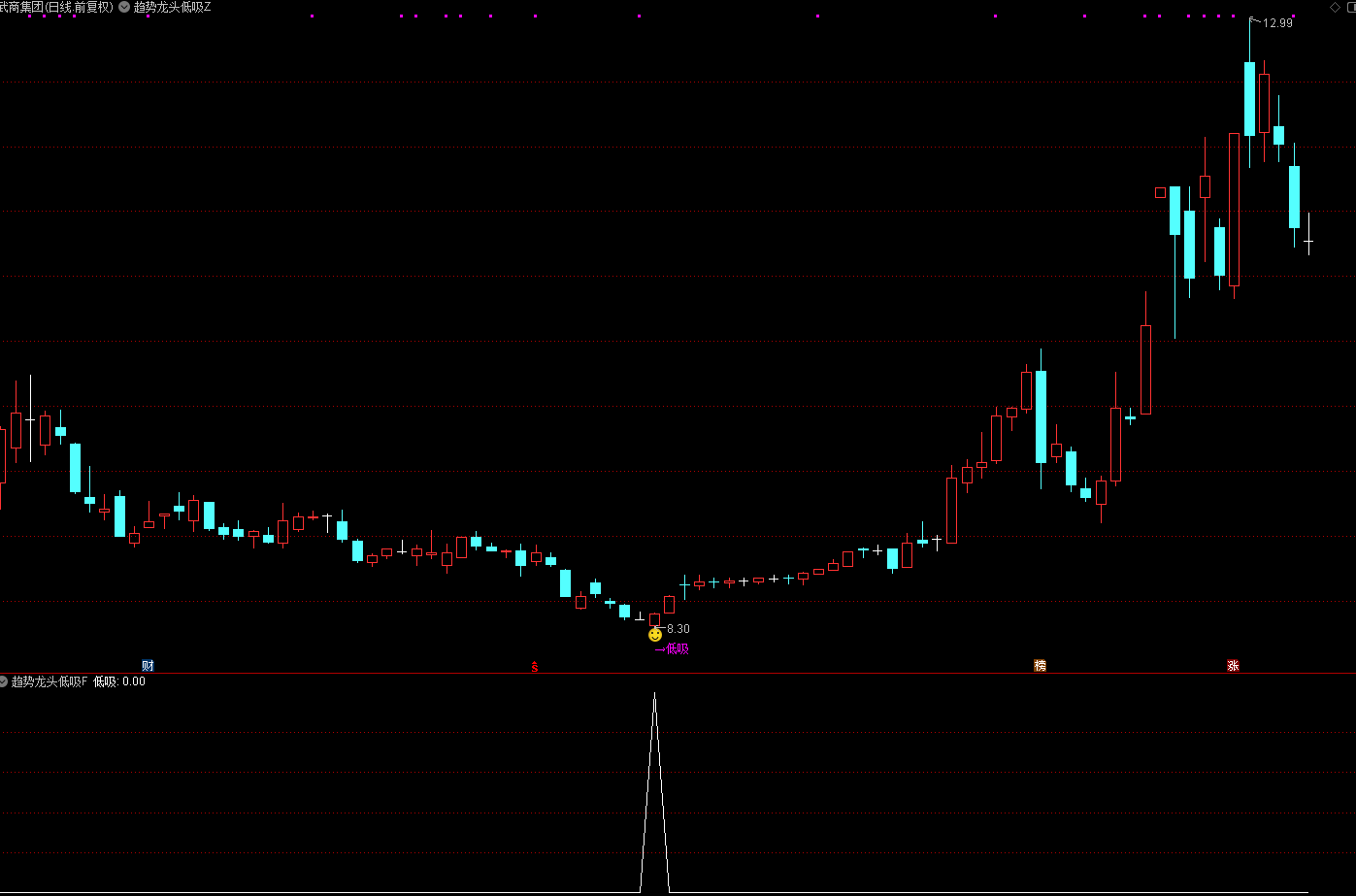Click the 涨 limit-up event marker icon

(1233, 666)
